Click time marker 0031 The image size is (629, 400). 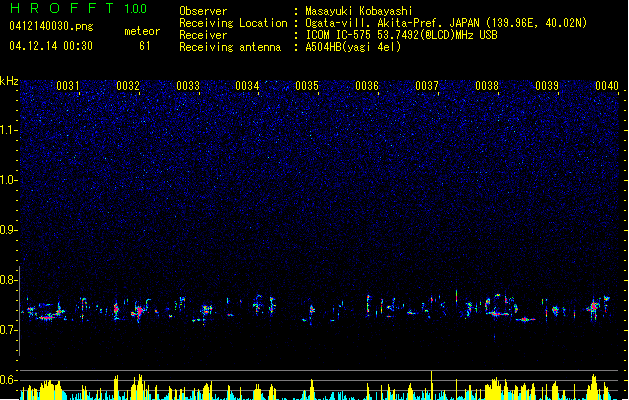[67, 86]
